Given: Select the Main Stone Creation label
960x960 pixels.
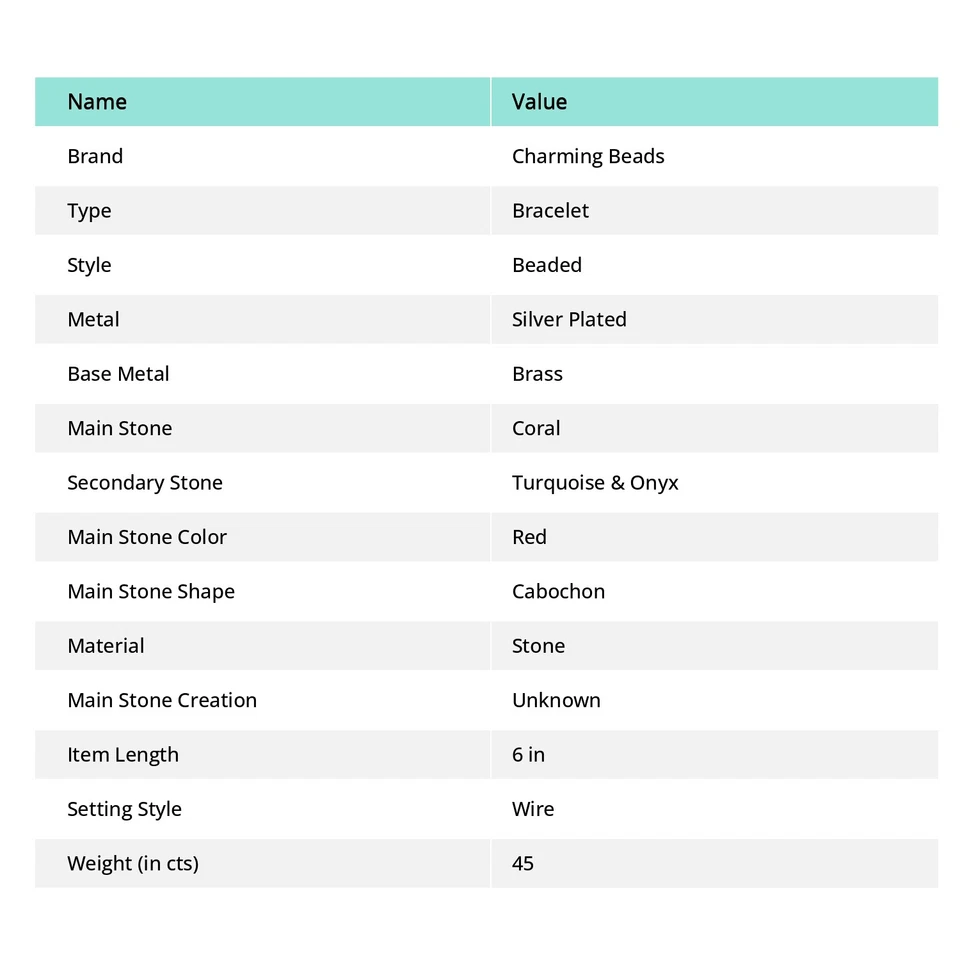Looking at the screenshot, I should click(162, 700).
